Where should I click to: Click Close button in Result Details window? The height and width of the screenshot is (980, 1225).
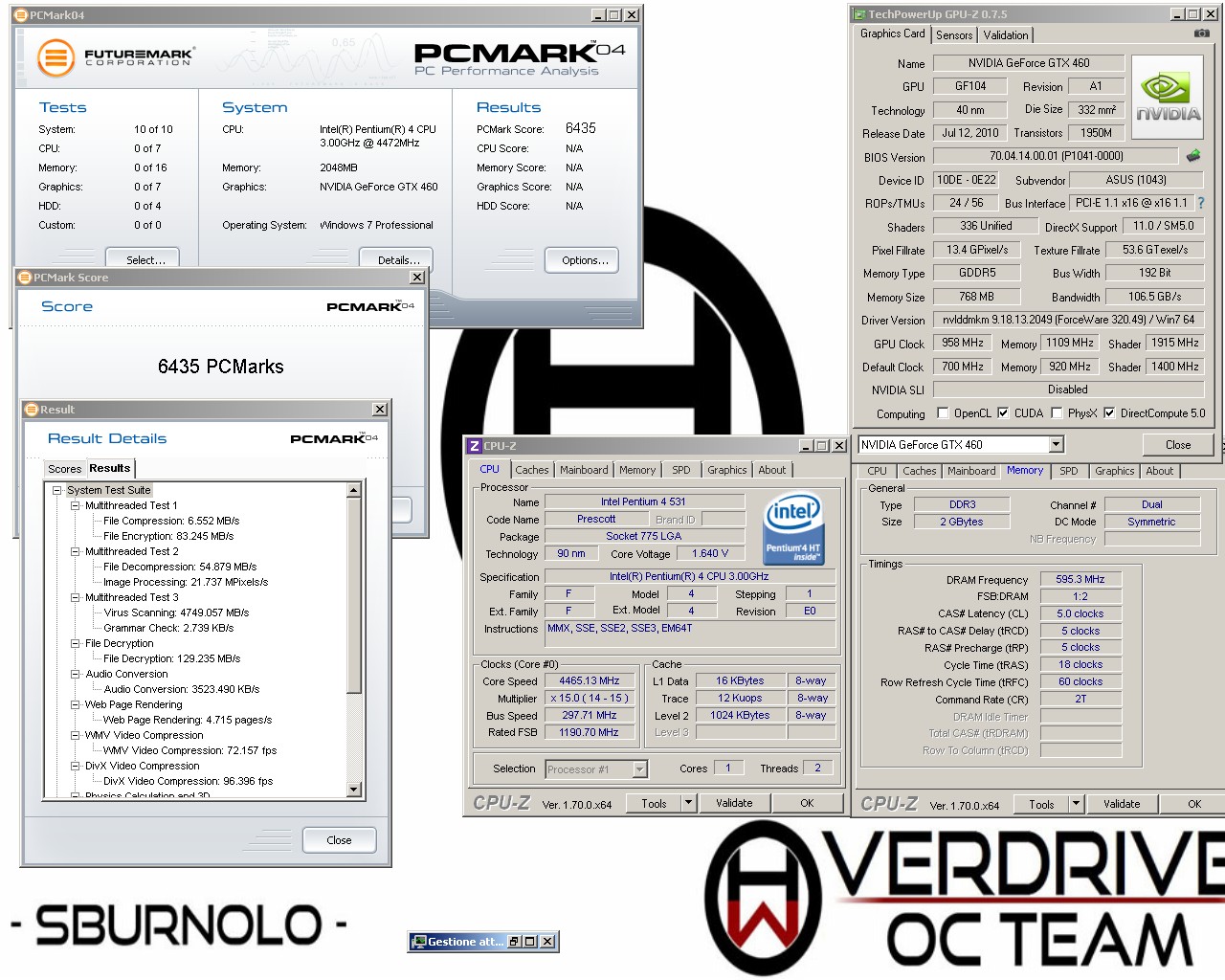point(340,840)
